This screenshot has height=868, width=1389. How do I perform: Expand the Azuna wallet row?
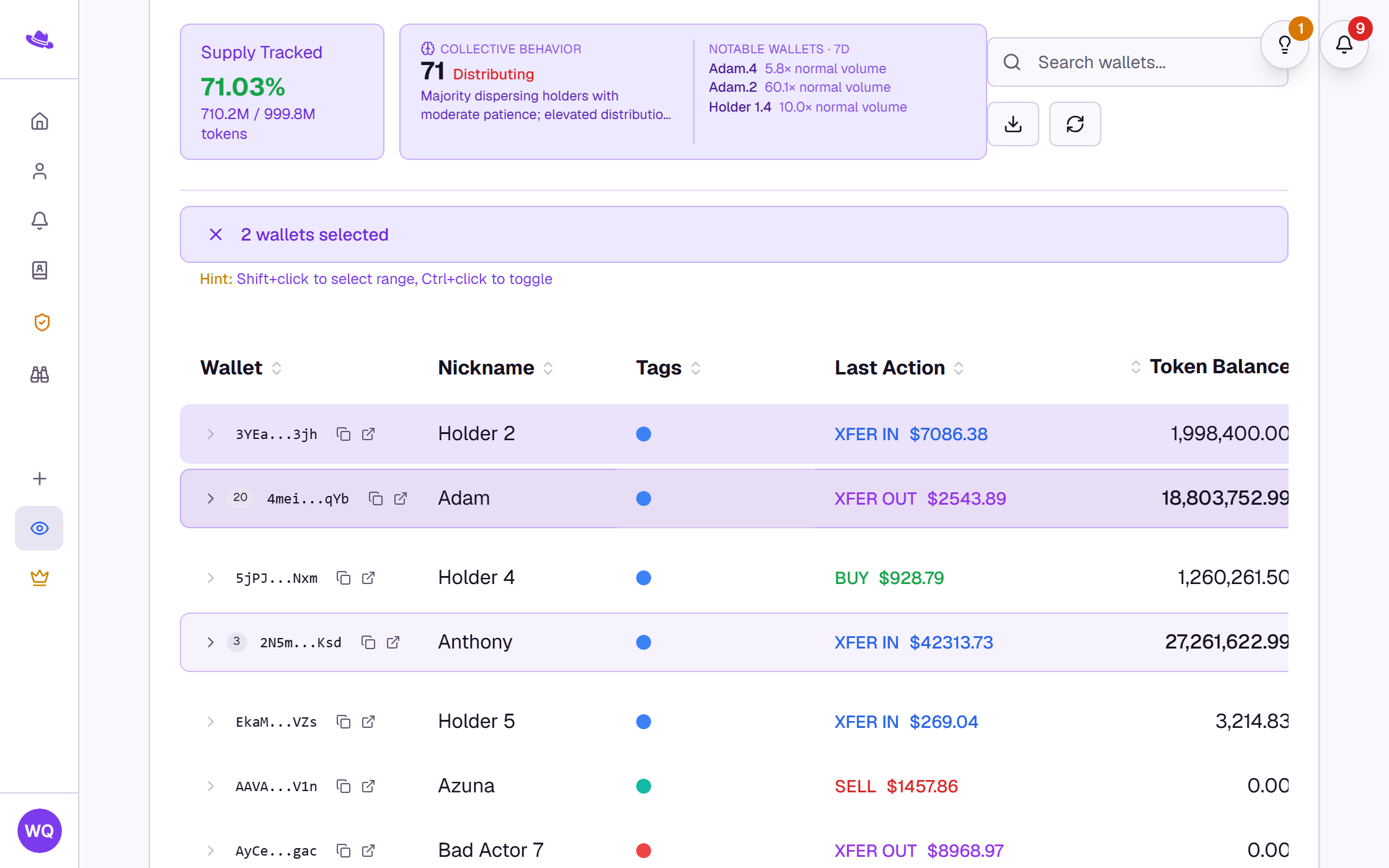(x=211, y=786)
